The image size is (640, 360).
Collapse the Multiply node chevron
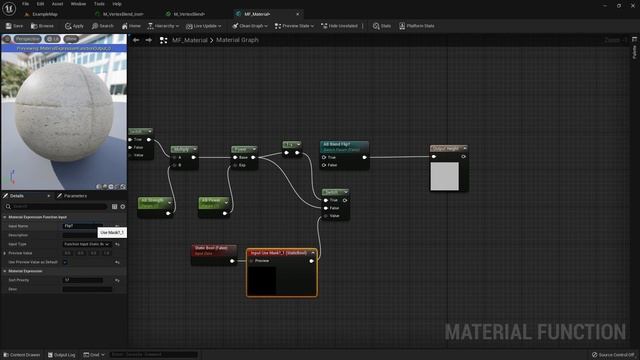click(195, 149)
